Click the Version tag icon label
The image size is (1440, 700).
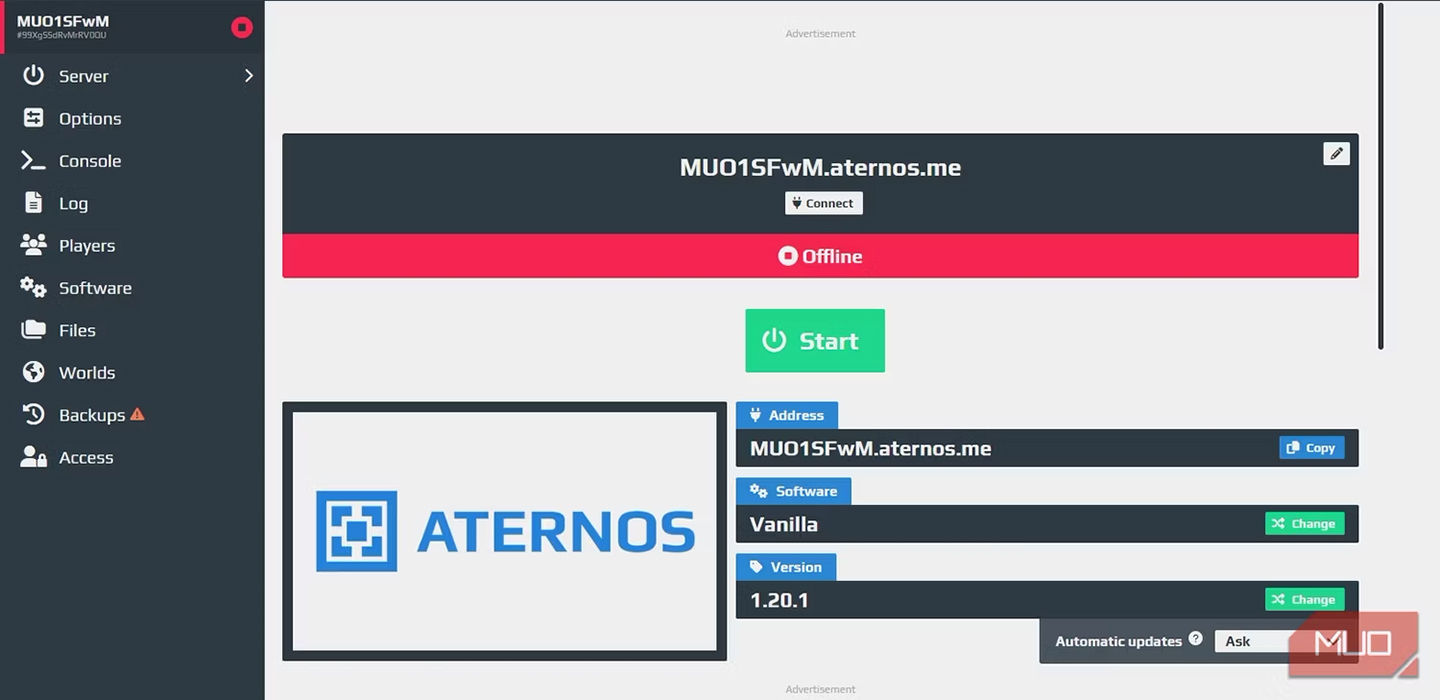[786, 567]
